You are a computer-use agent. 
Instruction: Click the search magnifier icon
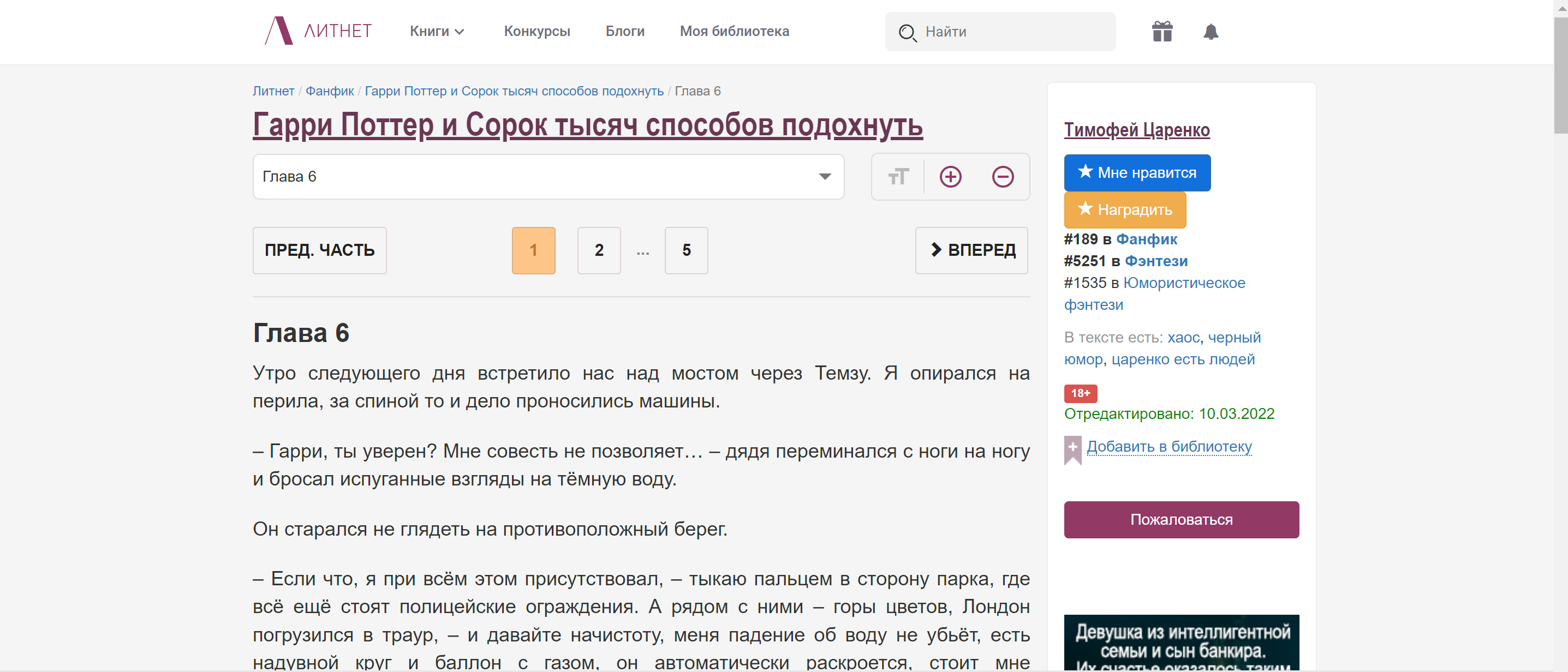pos(907,32)
